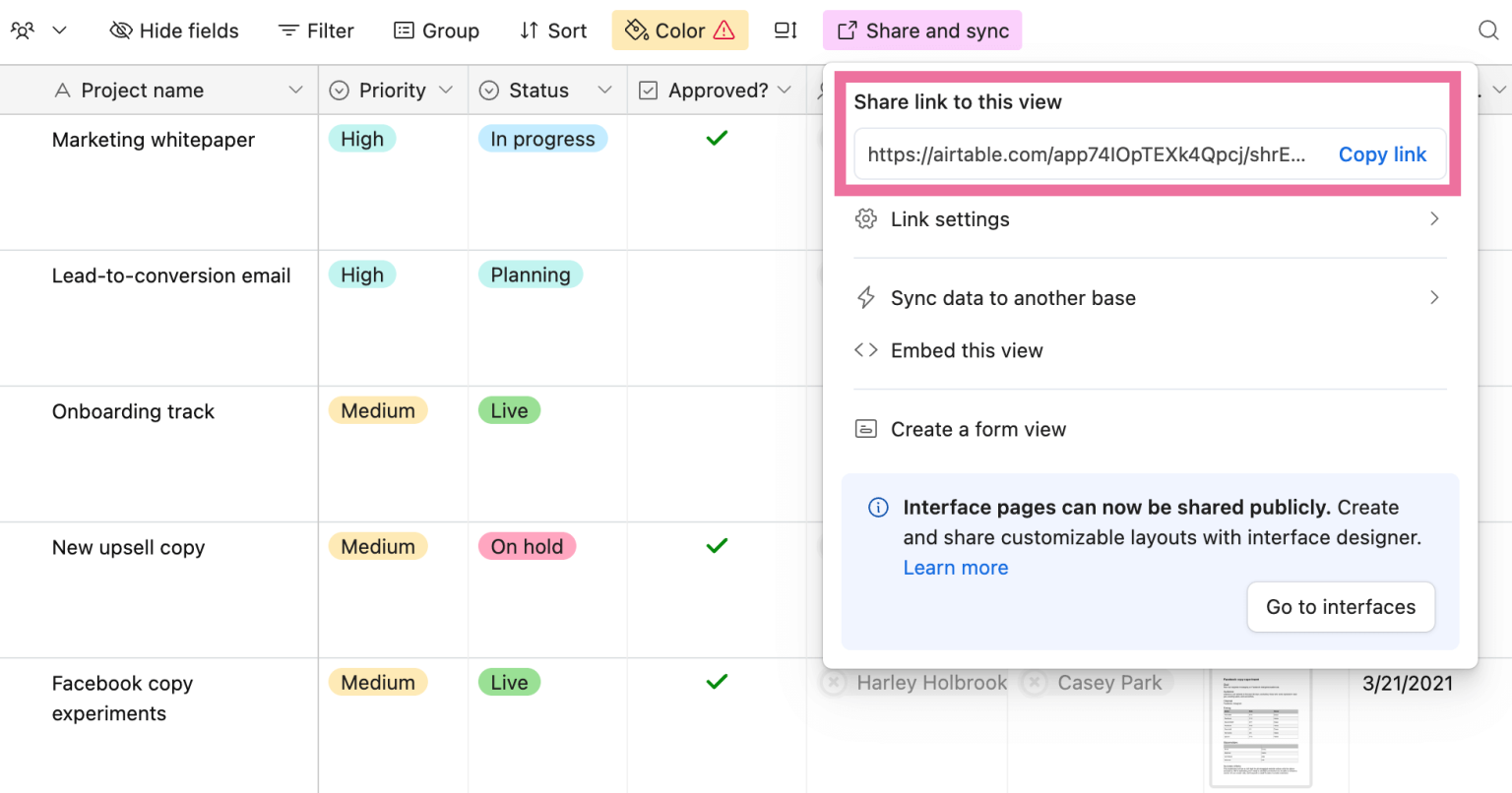Screen dimensions: 1512x793
Task: Open Sync data to another base
Action: click(x=1013, y=297)
